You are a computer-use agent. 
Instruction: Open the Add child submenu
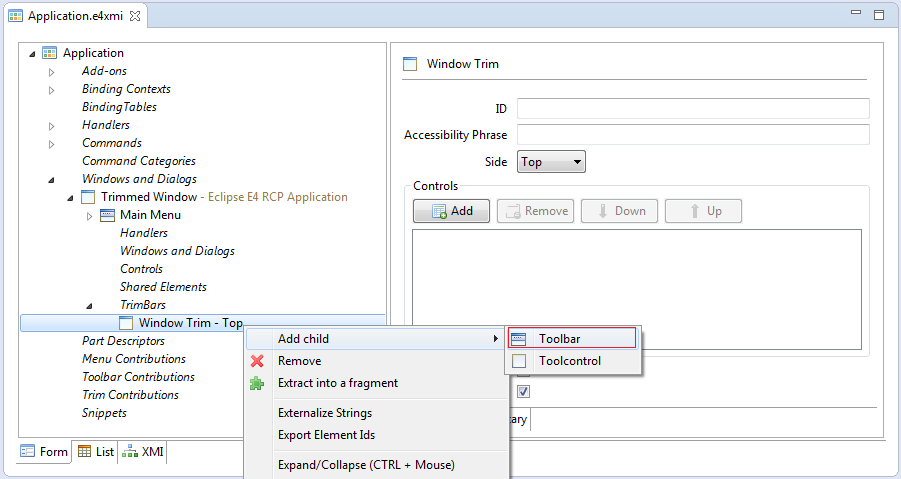pos(376,339)
